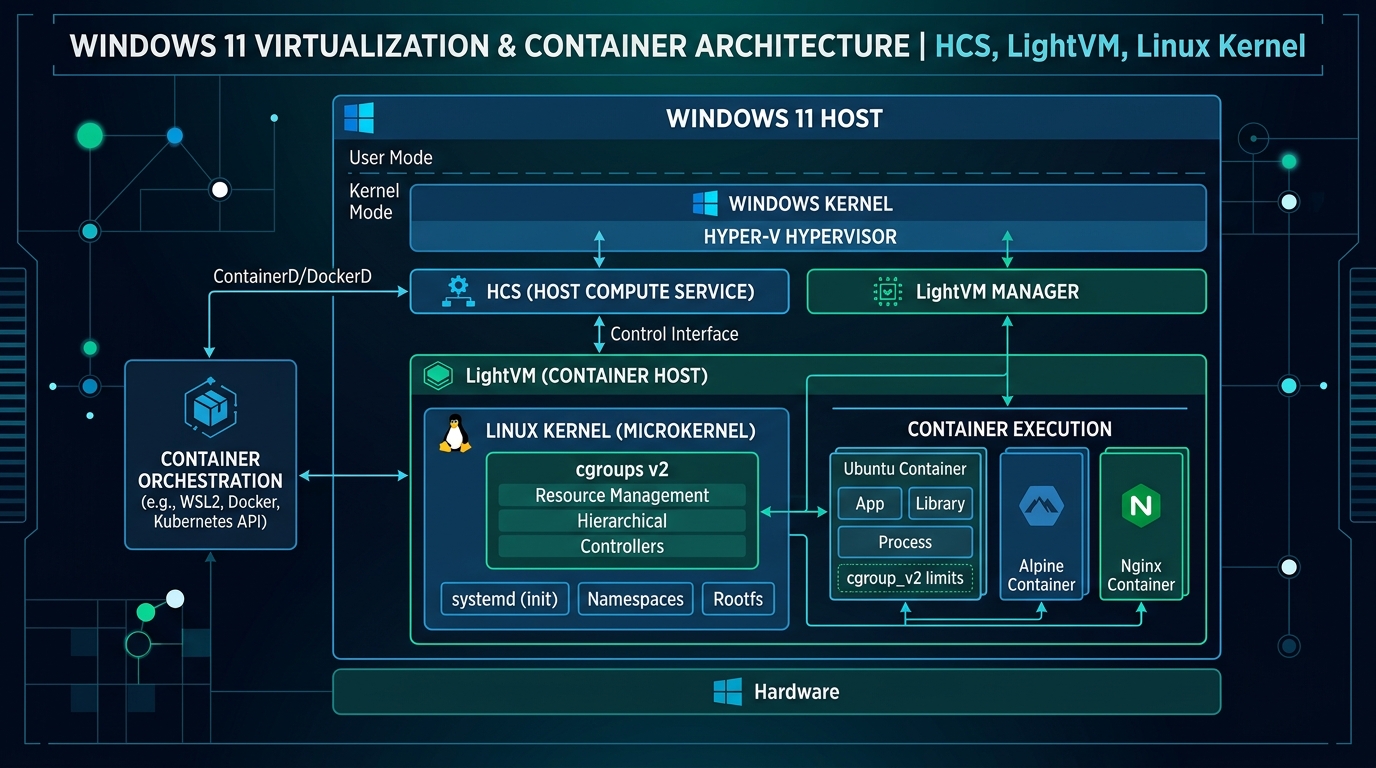The image size is (1376, 768).
Task: Click the Windows logo beside Windows 11 Host
Action: (358, 118)
